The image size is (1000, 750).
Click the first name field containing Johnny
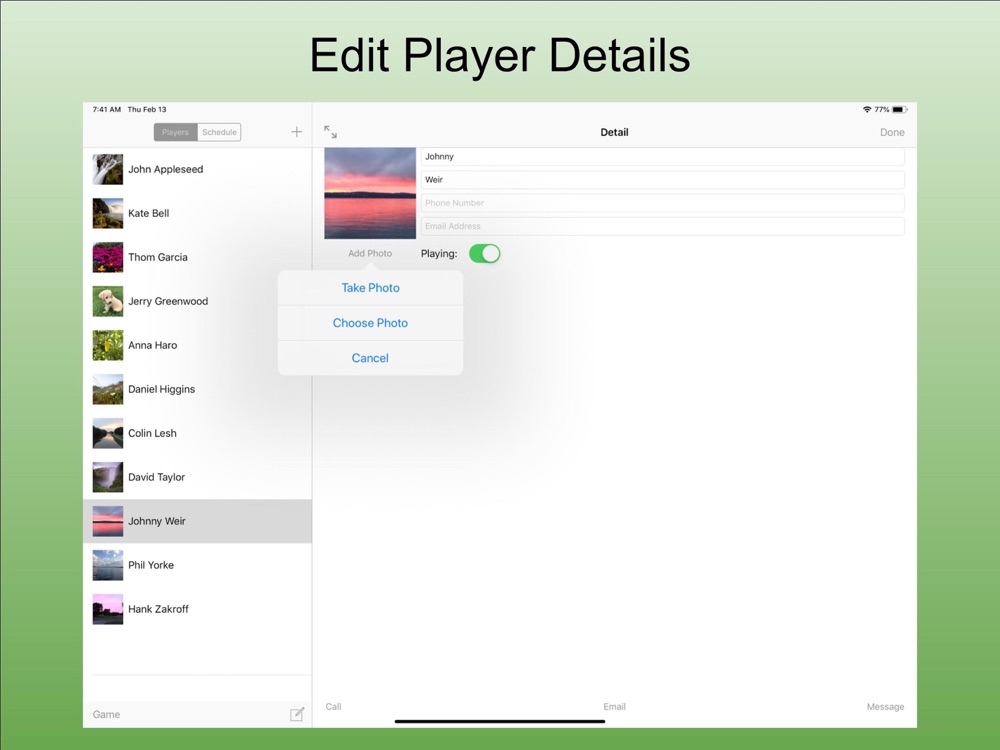[663, 156]
